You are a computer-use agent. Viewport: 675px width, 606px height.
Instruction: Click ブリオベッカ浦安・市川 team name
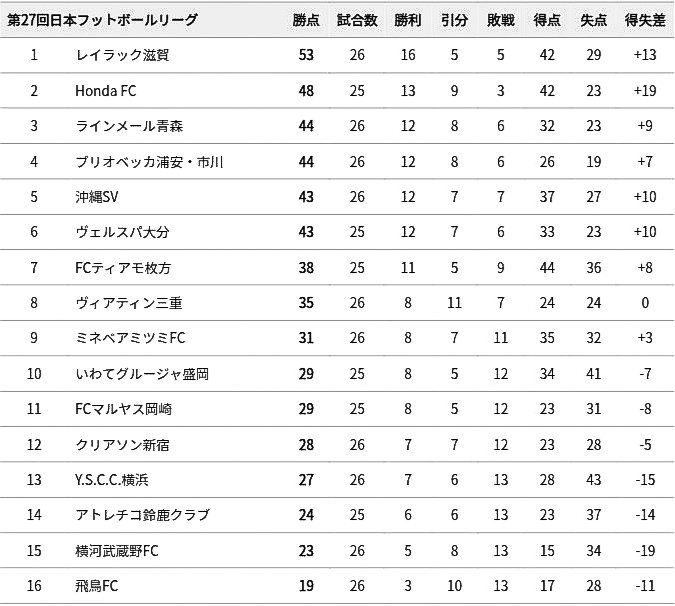[149, 162]
